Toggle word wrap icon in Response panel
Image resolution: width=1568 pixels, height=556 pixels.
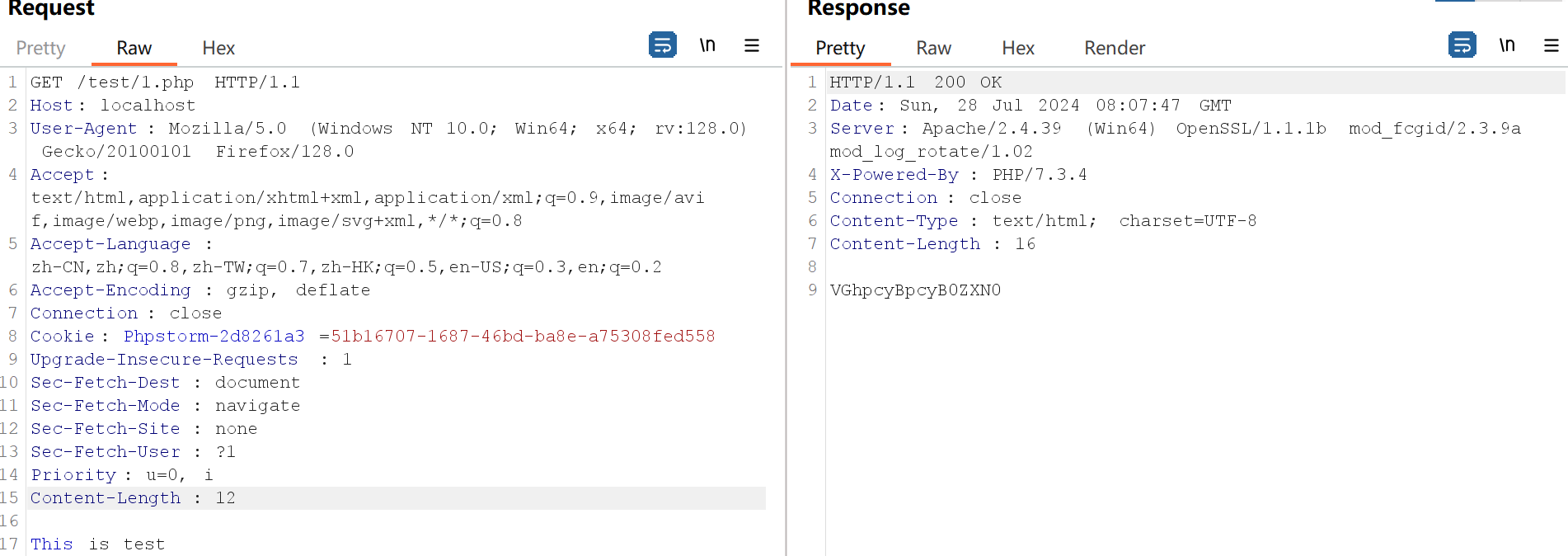tap(1462, 45)
